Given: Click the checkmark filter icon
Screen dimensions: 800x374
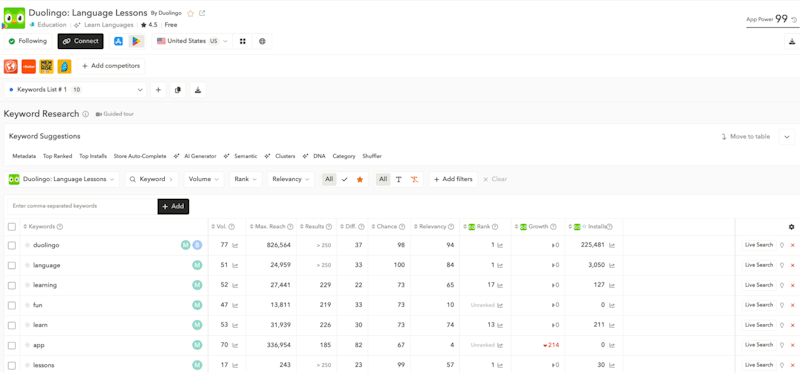Looking at the screenshot, I should pyautogui.click(x=344, y=179).
